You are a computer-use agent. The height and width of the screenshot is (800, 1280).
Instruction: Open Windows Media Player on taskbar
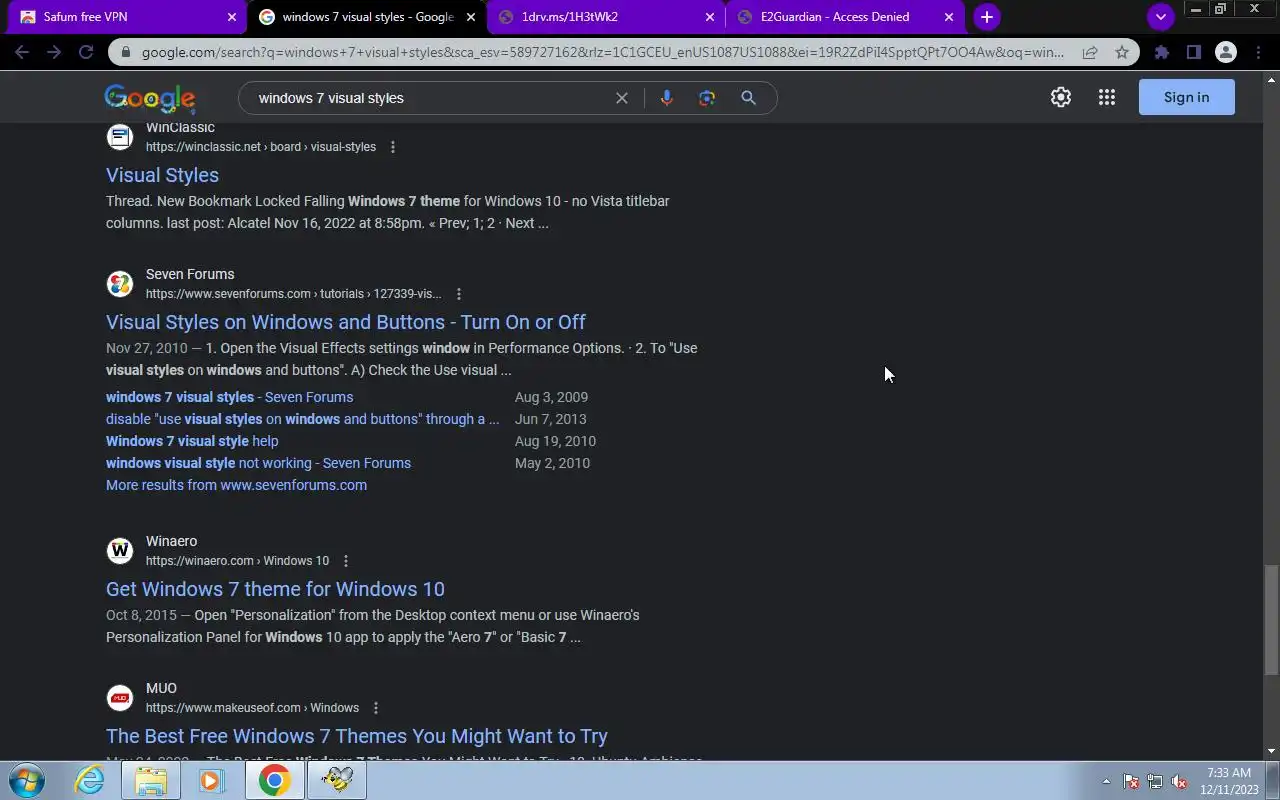coord(212,780)
